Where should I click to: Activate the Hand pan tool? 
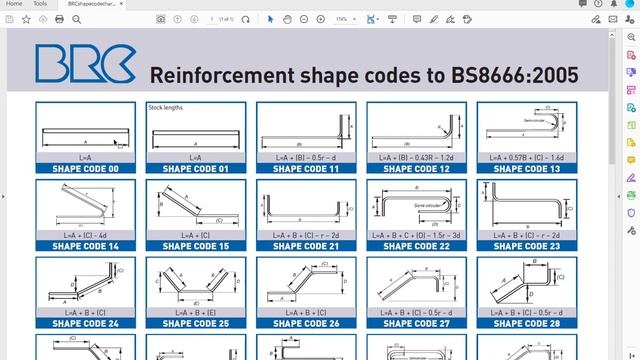coord(287,19)
